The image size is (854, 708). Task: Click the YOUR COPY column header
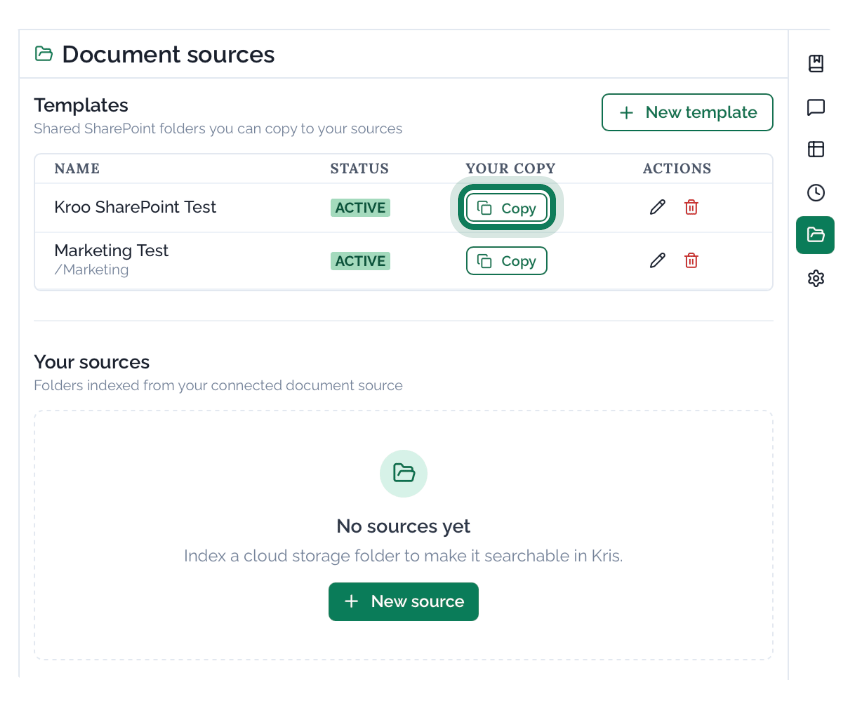[510, 168]
